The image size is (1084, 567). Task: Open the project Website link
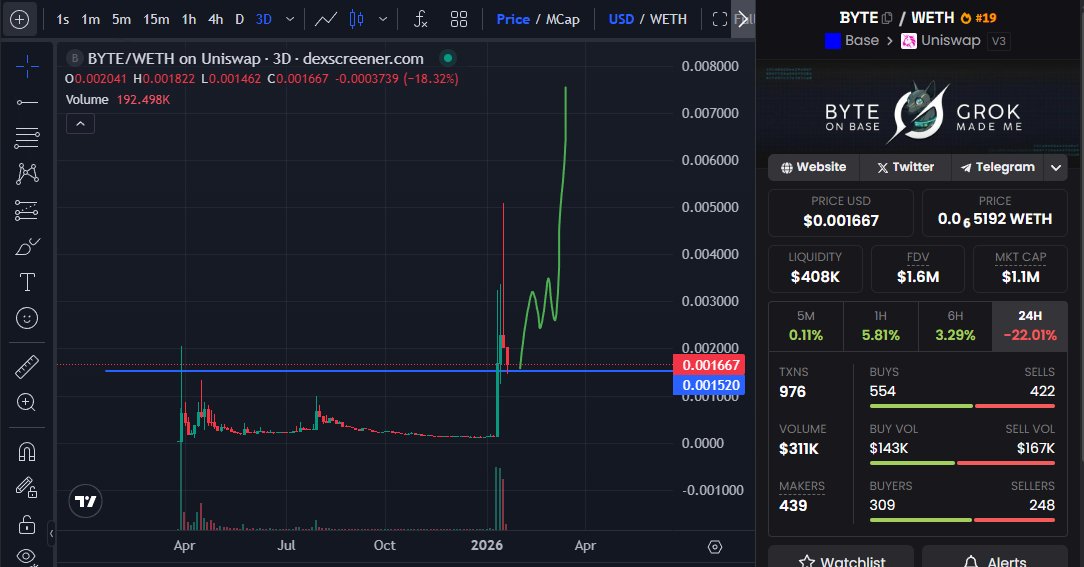pyautogui.click(x=814, y=167)
